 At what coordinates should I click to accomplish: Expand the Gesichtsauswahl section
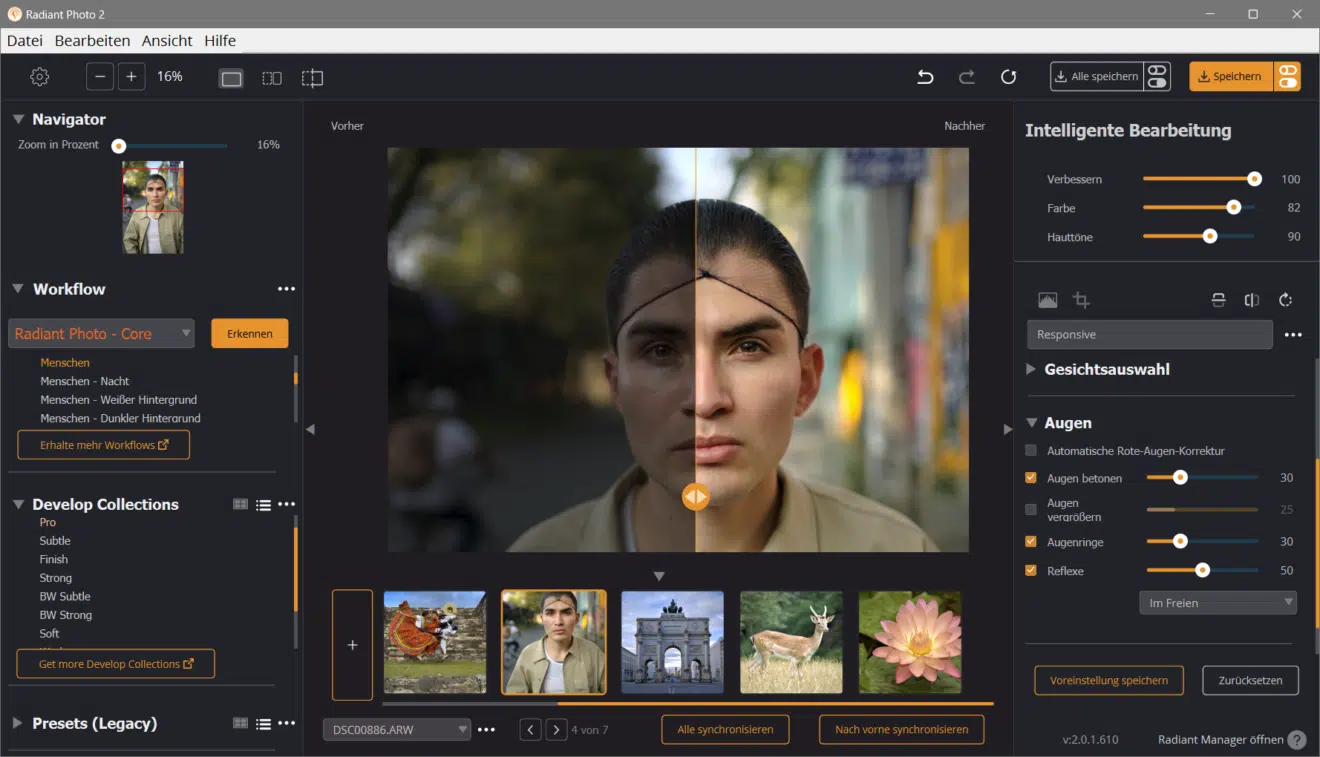[1030, 369]
